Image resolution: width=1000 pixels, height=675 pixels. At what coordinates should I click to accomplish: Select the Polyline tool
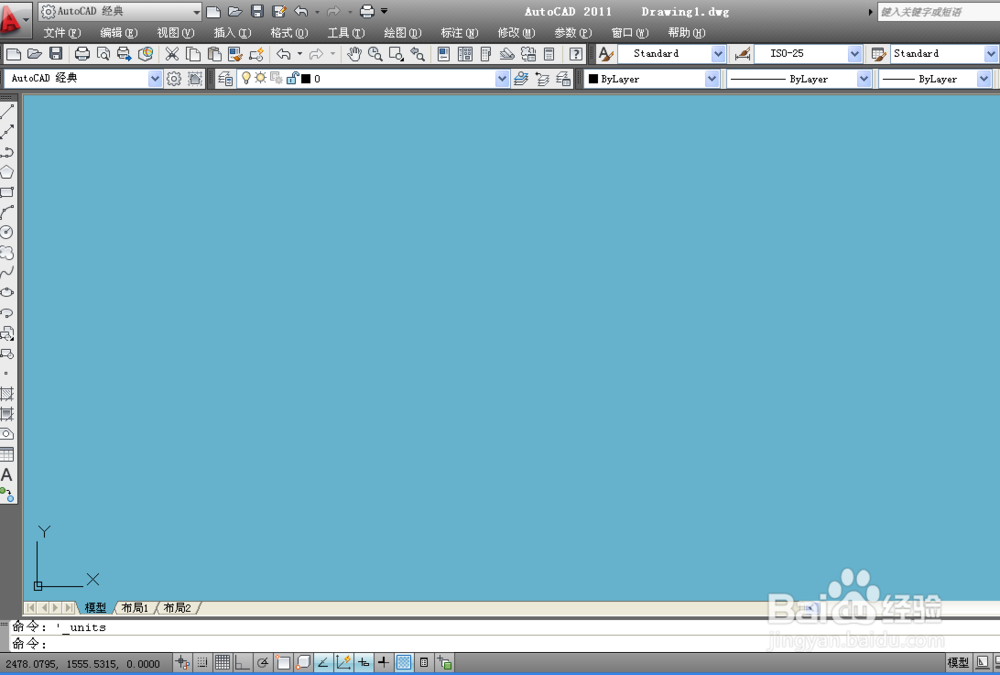(x=7, y=152)
